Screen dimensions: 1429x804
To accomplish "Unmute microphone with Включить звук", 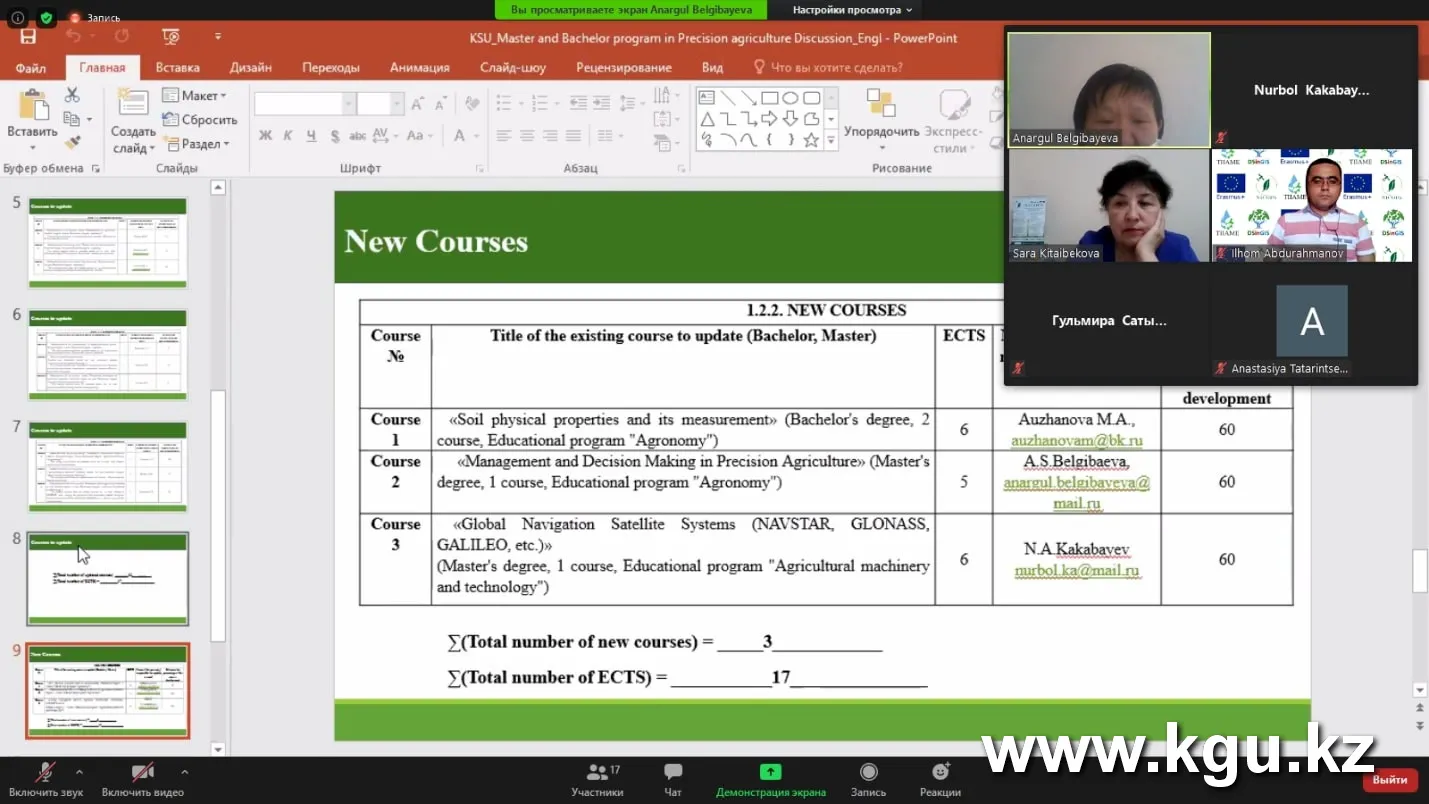I will [45, 779].
